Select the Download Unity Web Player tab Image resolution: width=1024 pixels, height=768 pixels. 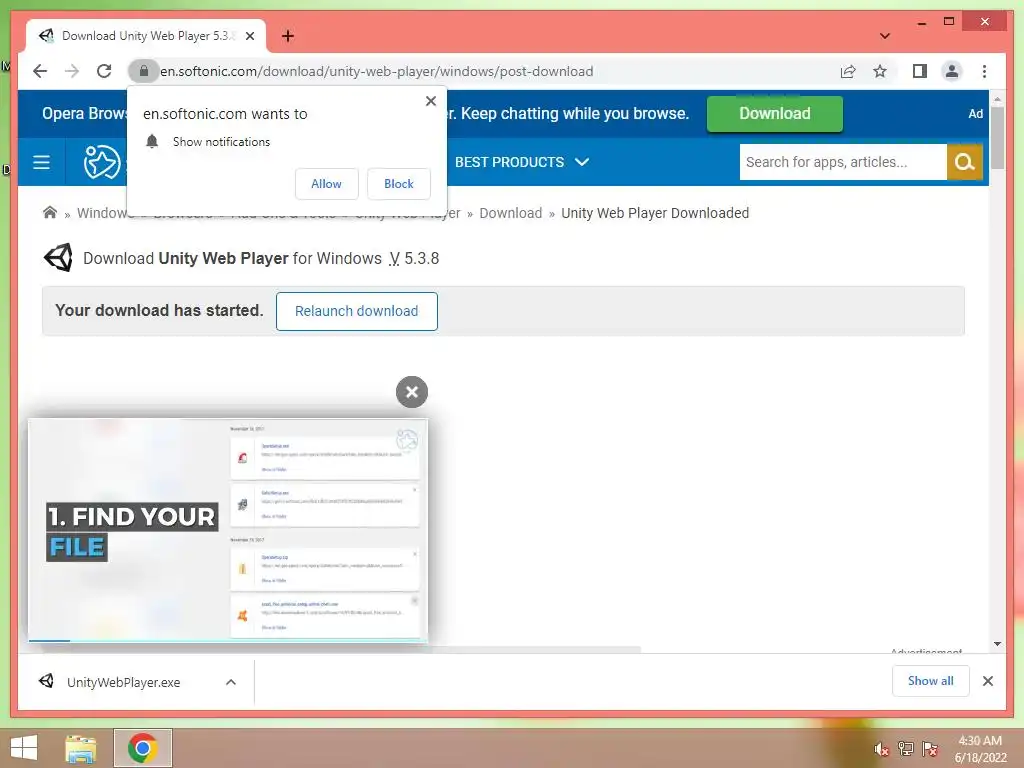point(146,36)
